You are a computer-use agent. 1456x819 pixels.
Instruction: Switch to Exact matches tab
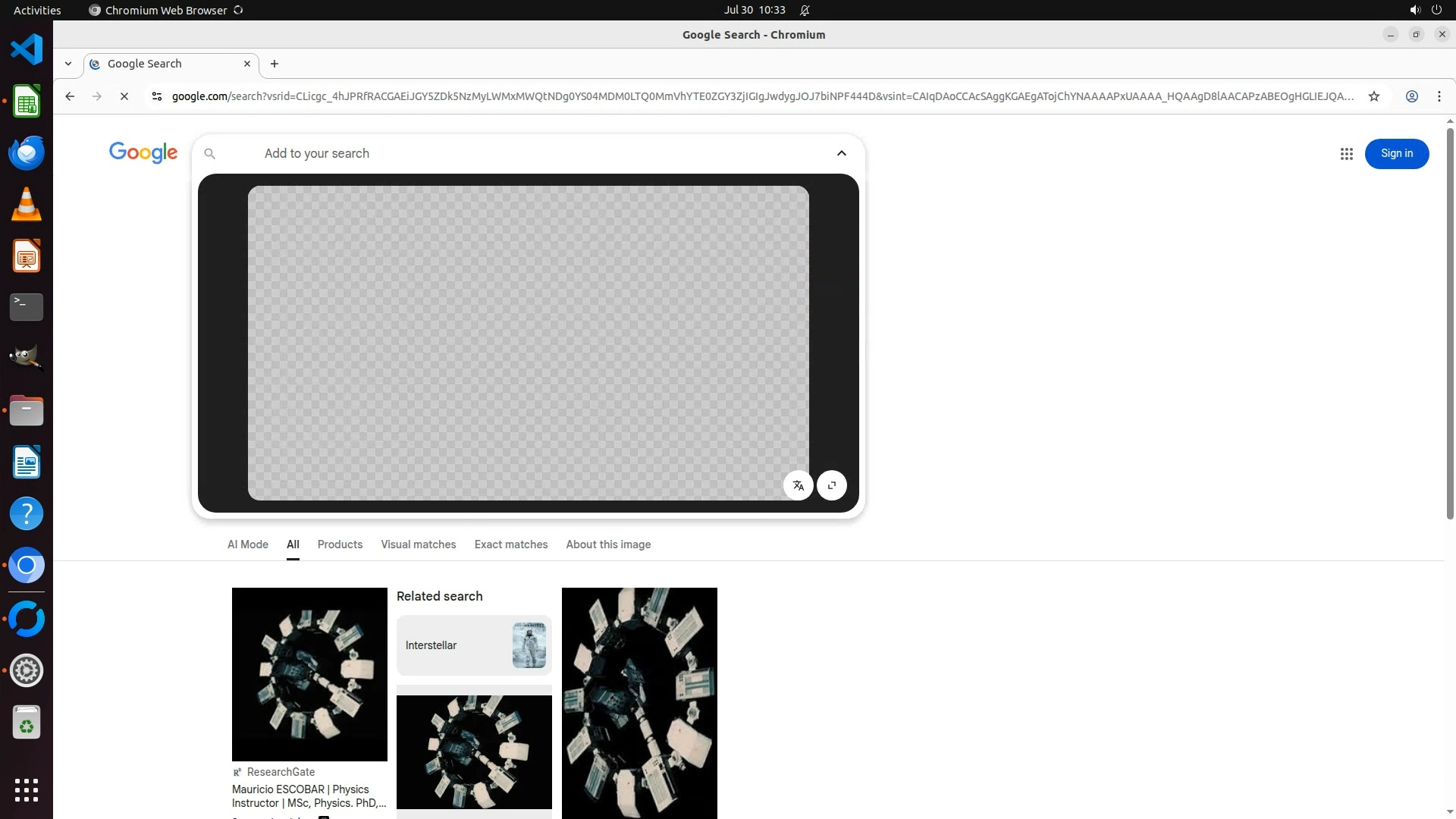pyautogui.click(x=510, y=544)
